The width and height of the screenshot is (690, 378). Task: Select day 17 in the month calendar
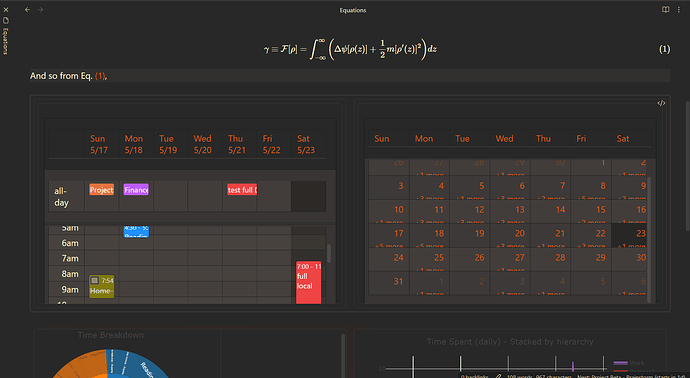389,235
